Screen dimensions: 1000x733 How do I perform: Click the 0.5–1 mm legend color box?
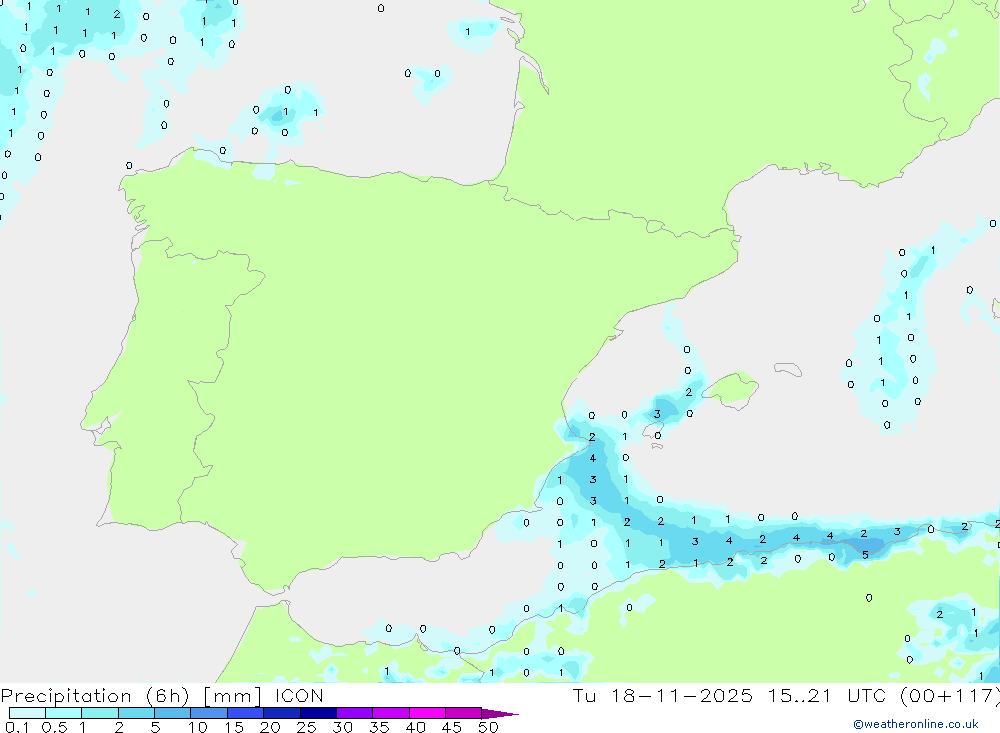[x=64, y=713]
